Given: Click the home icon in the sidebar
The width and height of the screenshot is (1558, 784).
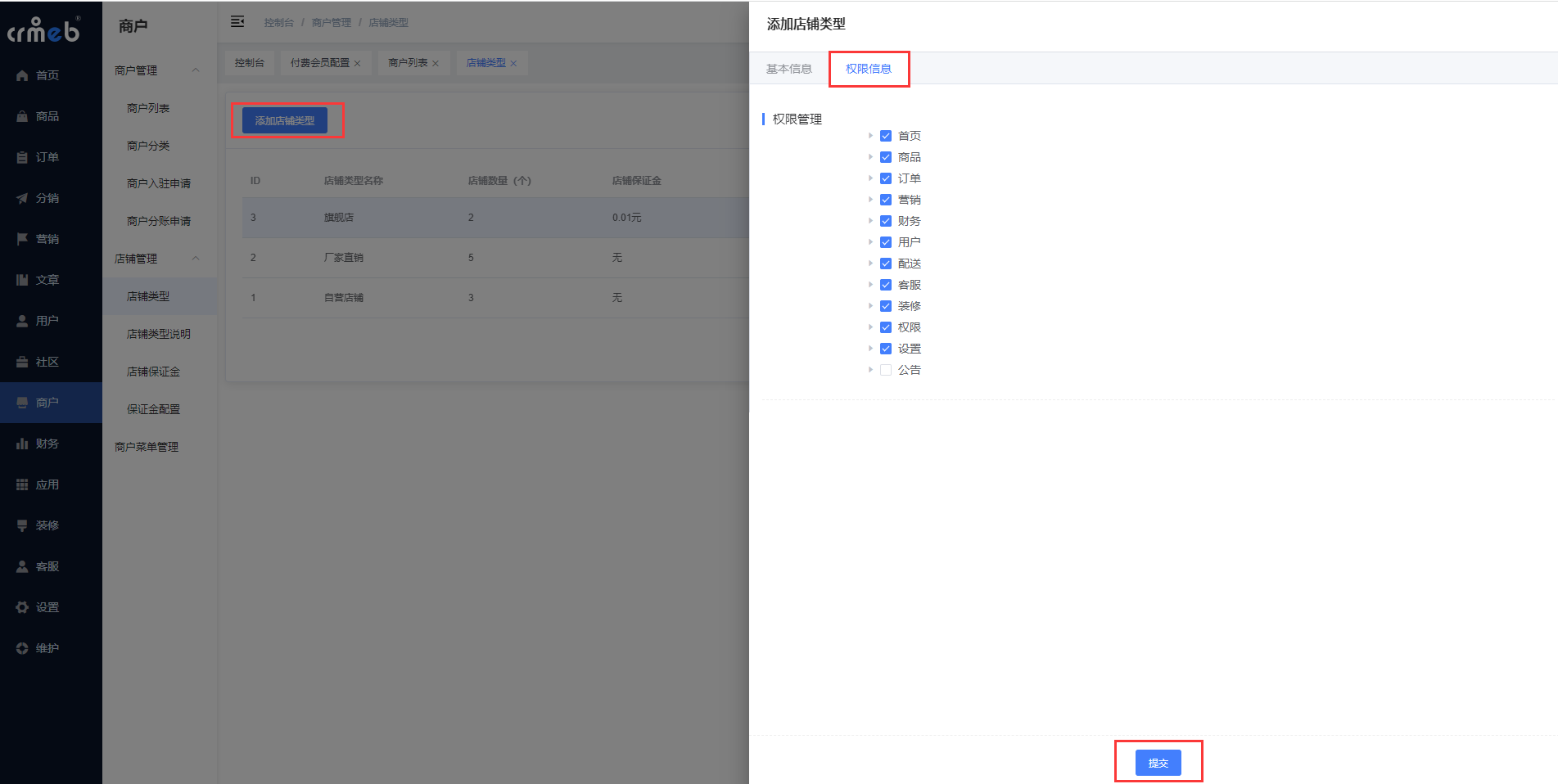Looking at the screenshot, I should pyautogui.click(x=22, y=75).
